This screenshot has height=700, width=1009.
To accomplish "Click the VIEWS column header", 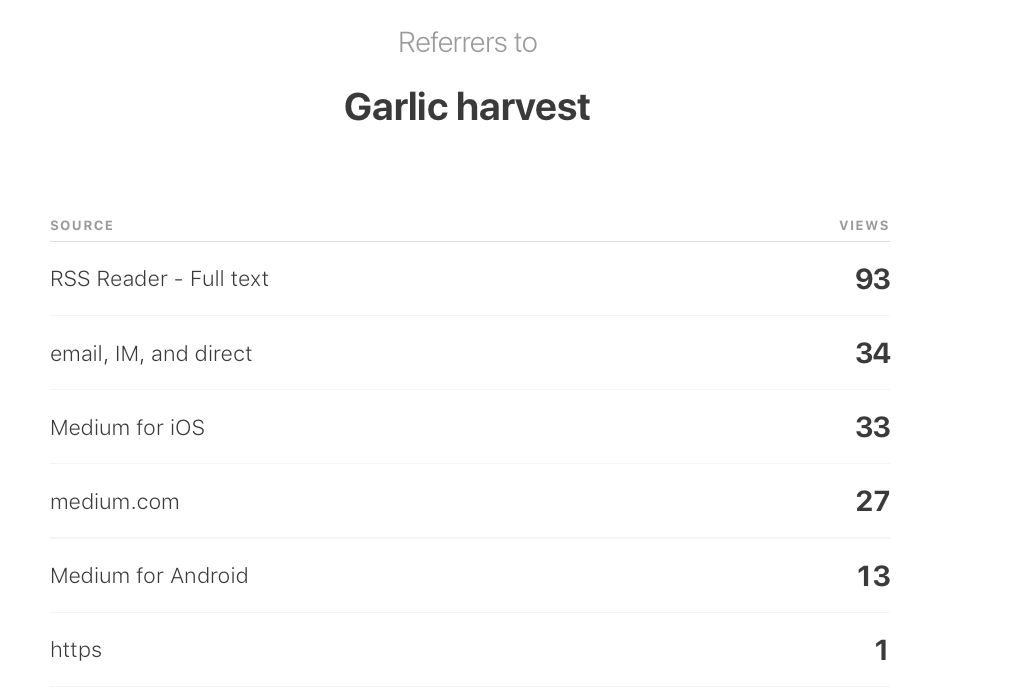I will tap(864, 226).
